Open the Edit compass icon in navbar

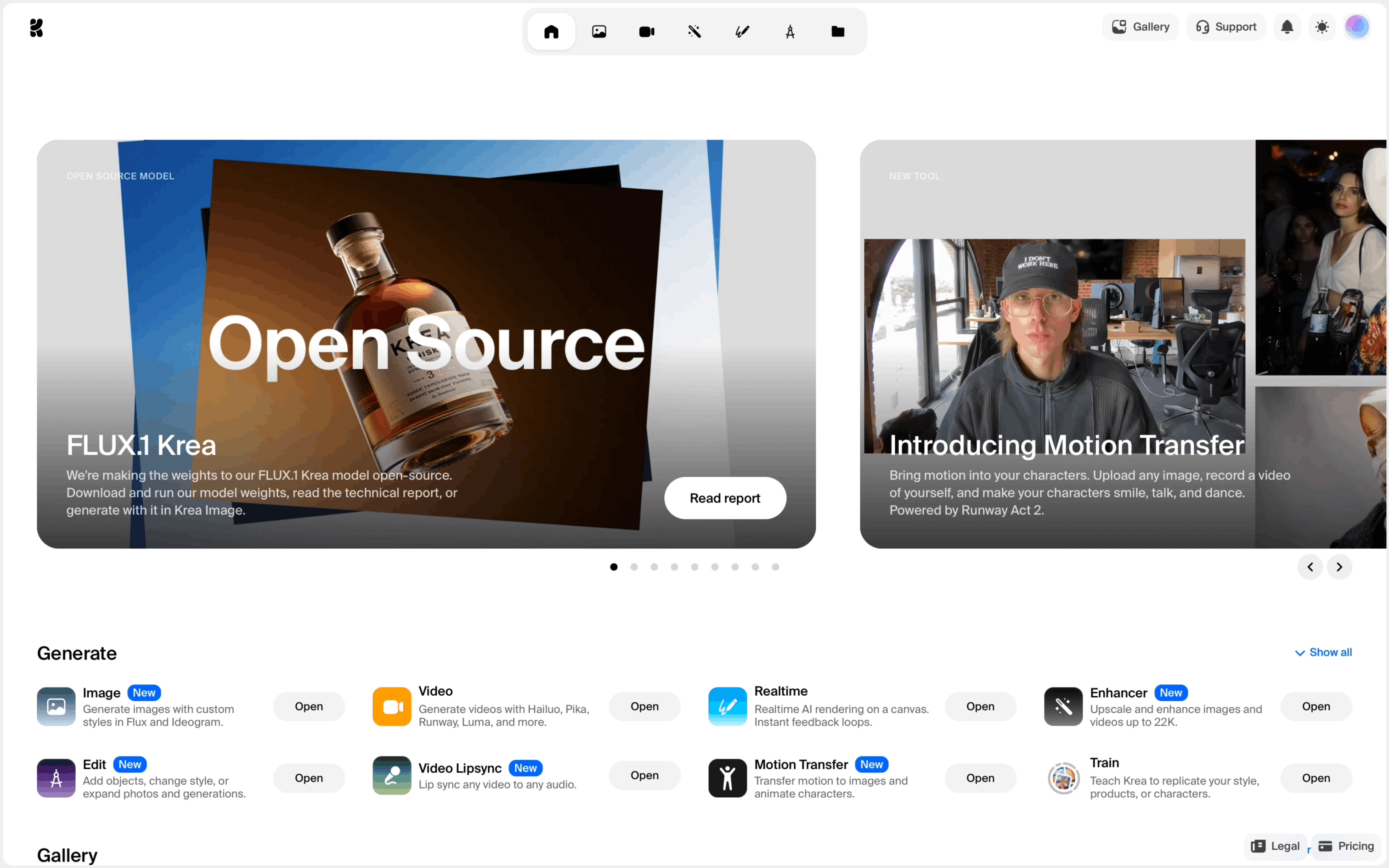790,32
